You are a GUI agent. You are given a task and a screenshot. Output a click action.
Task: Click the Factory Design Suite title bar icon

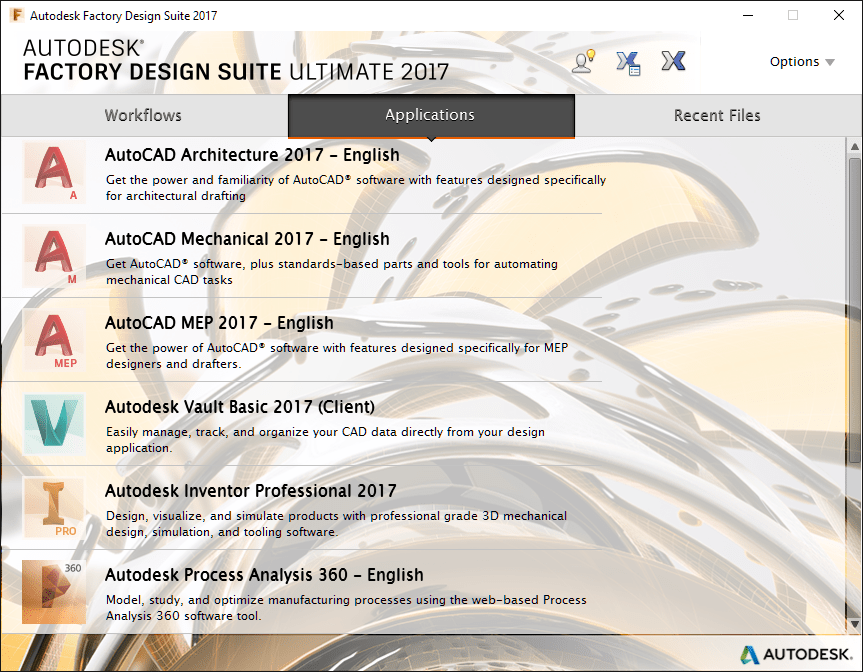click(x=14, y=15)
